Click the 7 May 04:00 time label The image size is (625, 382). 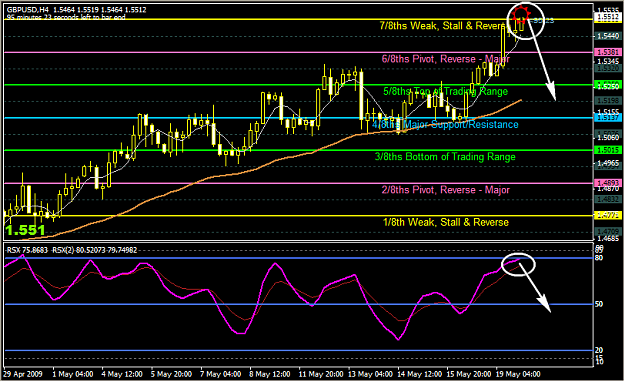(x=220, y=374)
